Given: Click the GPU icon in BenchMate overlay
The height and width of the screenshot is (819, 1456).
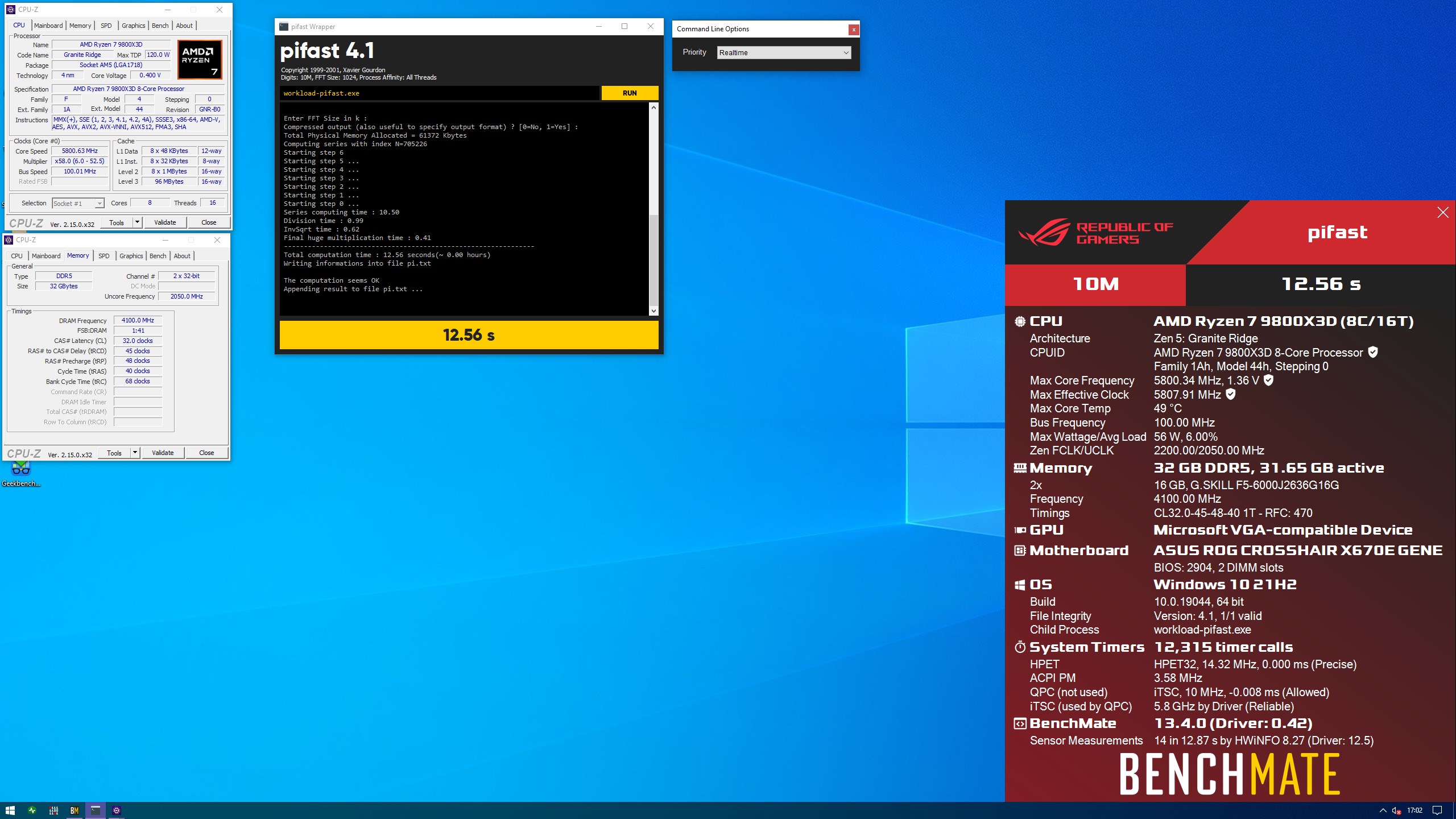Looking at the screenshot, I should point(1020,530).
